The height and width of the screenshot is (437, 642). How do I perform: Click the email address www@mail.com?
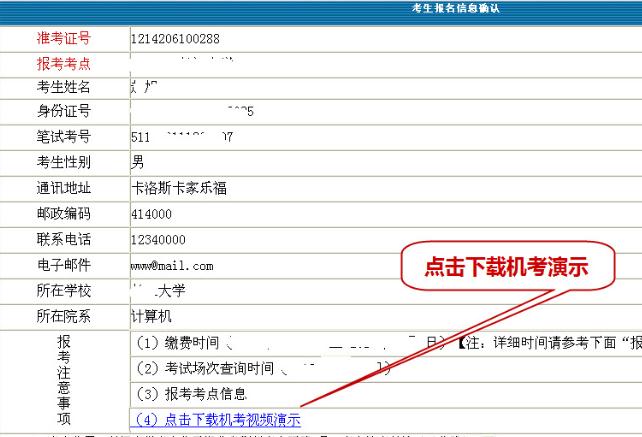pyautogui.click(x=172, y=266)
